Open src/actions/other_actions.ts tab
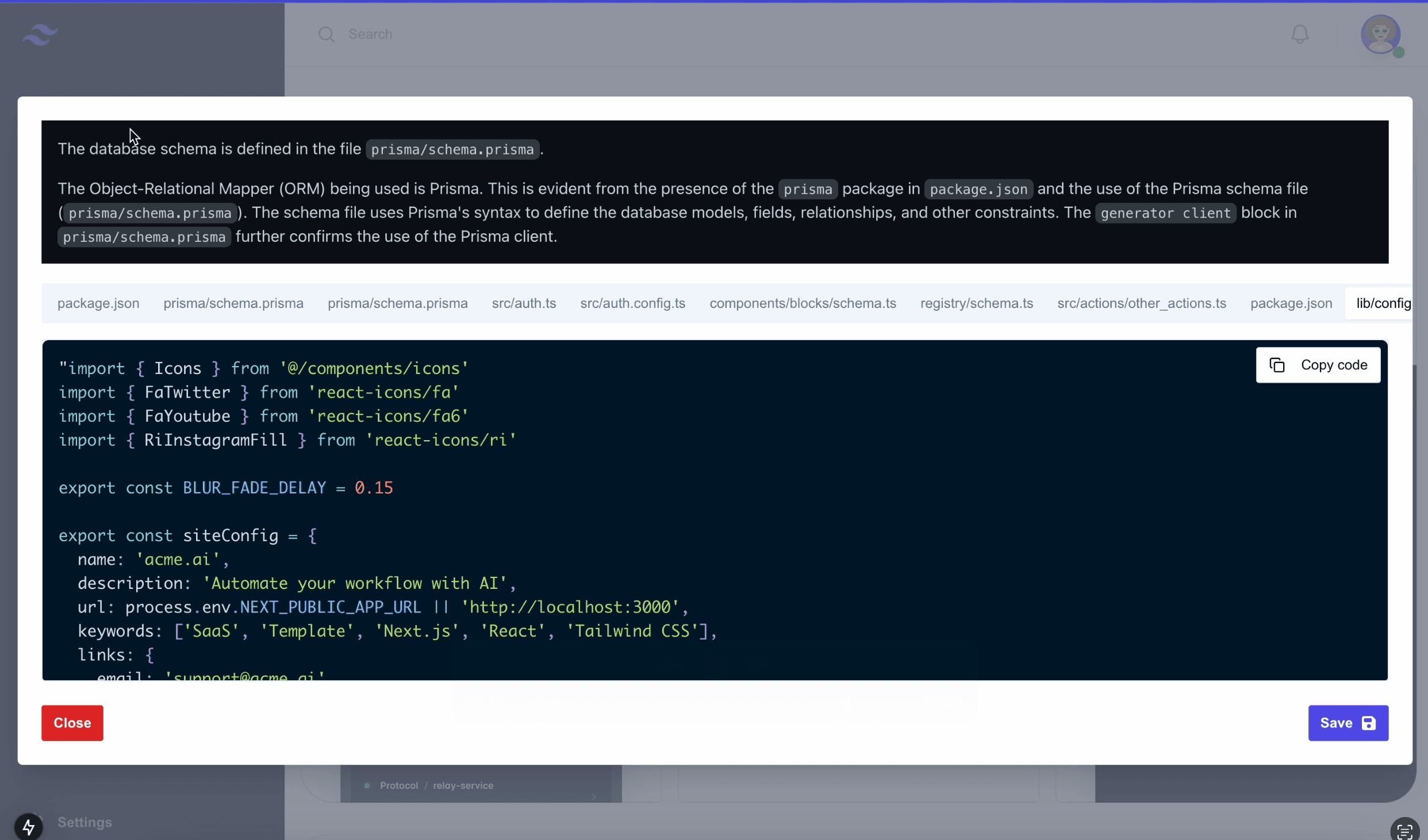The width and height of the screenshot is (1428, 840). (x=1141, y=303)
